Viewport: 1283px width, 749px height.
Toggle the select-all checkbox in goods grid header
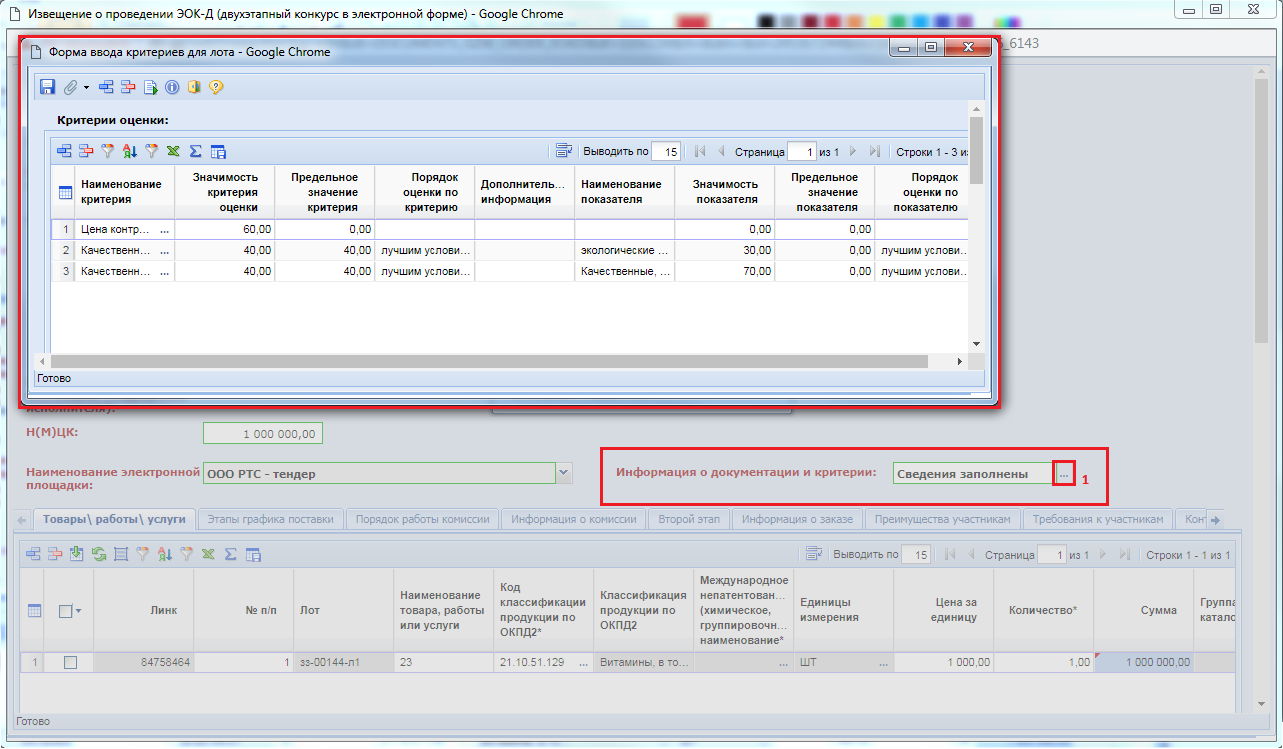click(x=66, y=611)
